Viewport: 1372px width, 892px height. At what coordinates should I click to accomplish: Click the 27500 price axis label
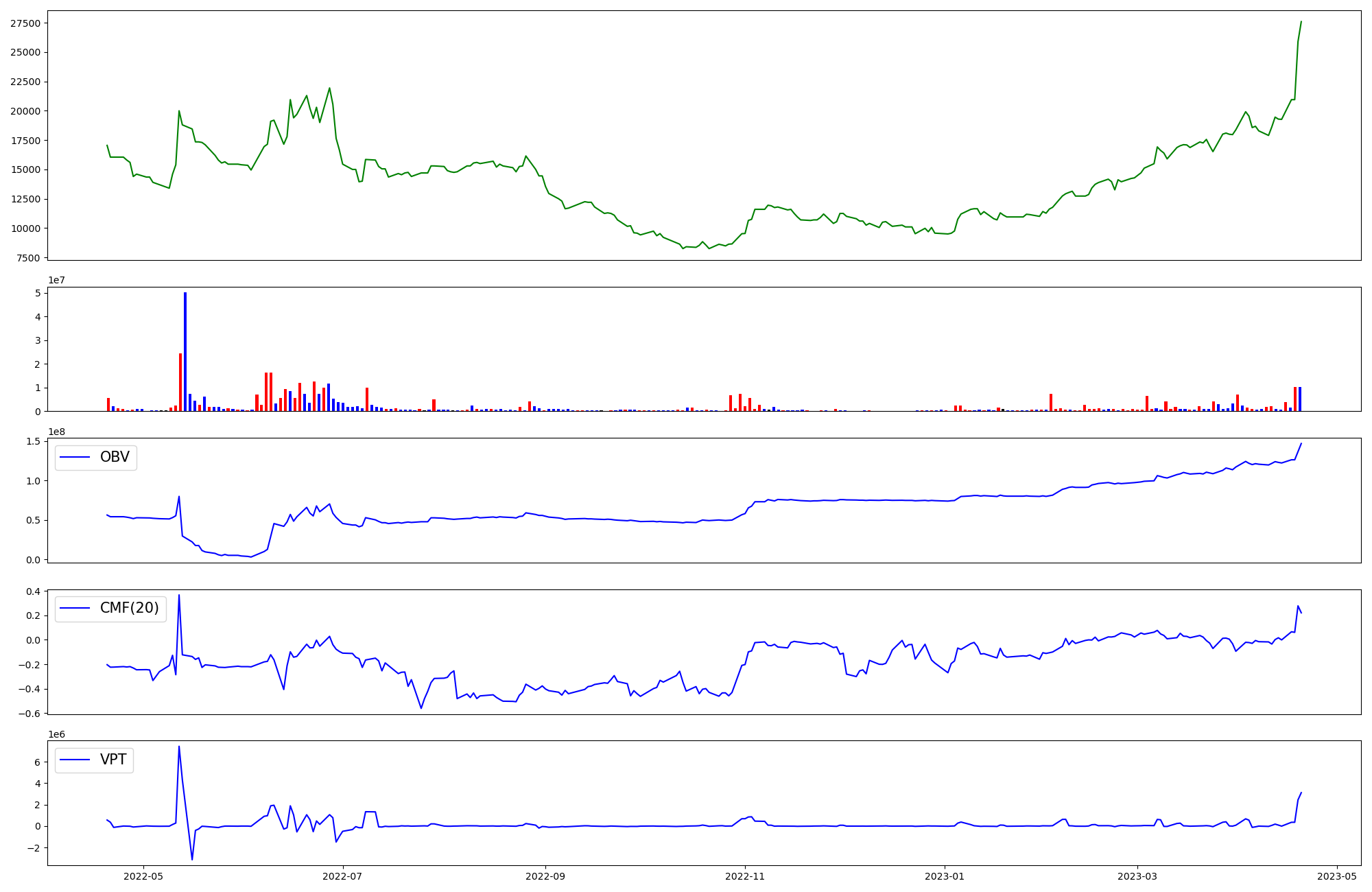(x=25, y=23)
